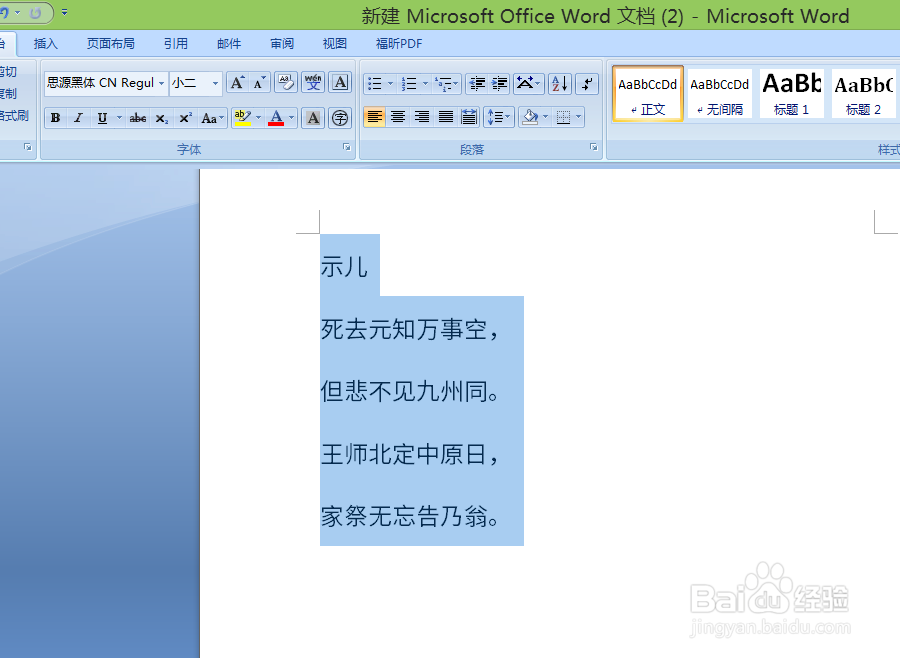Click the line 但悲不见九州同。
900x658 pixels.
click(x=410, y=392)
